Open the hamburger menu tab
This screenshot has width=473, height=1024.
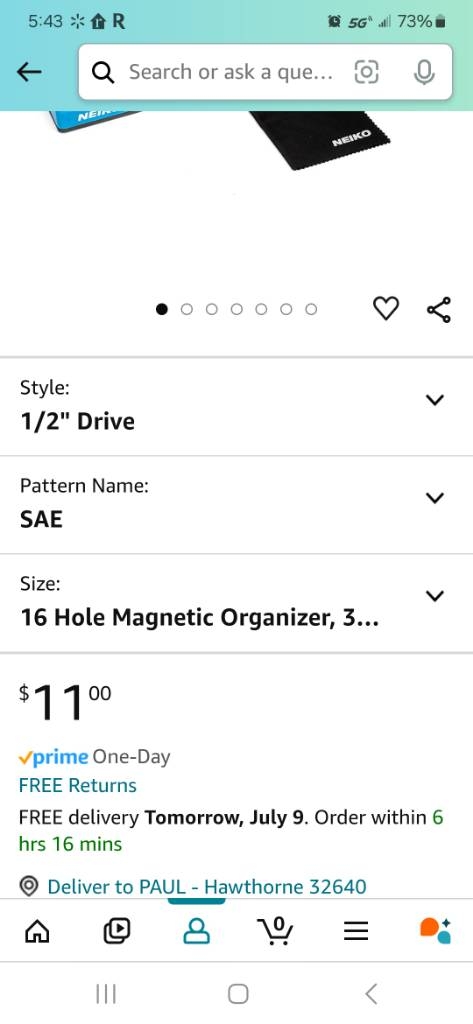[x=356, y=931]
